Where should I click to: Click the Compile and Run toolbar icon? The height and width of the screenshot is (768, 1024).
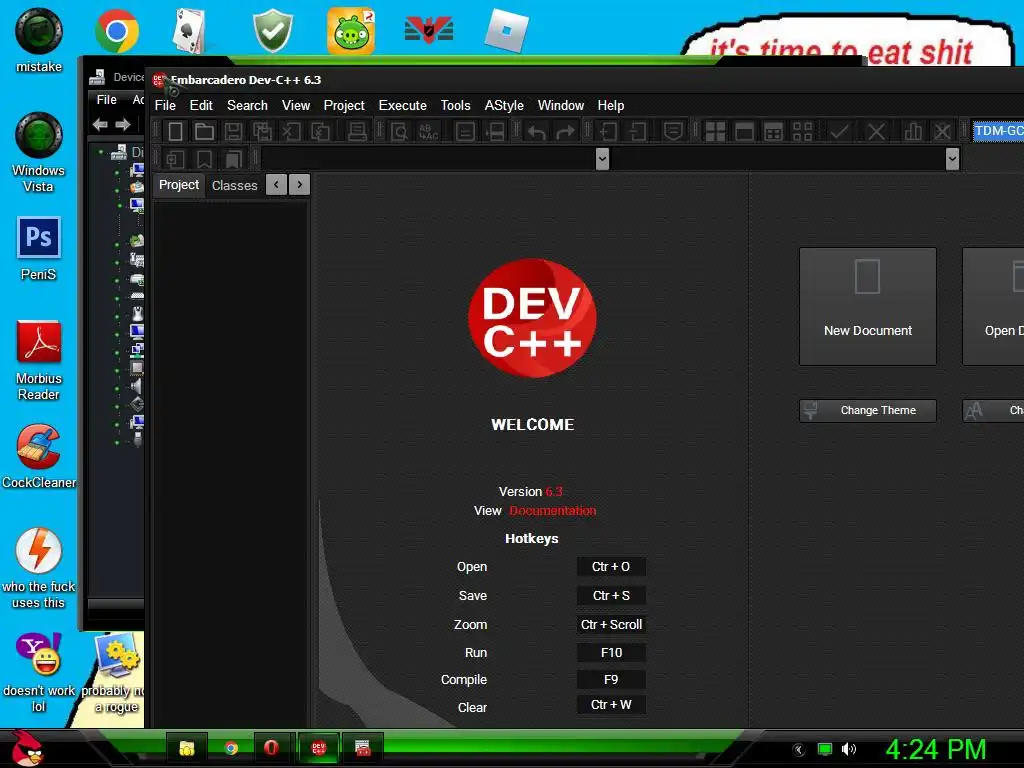coord(773,131)
